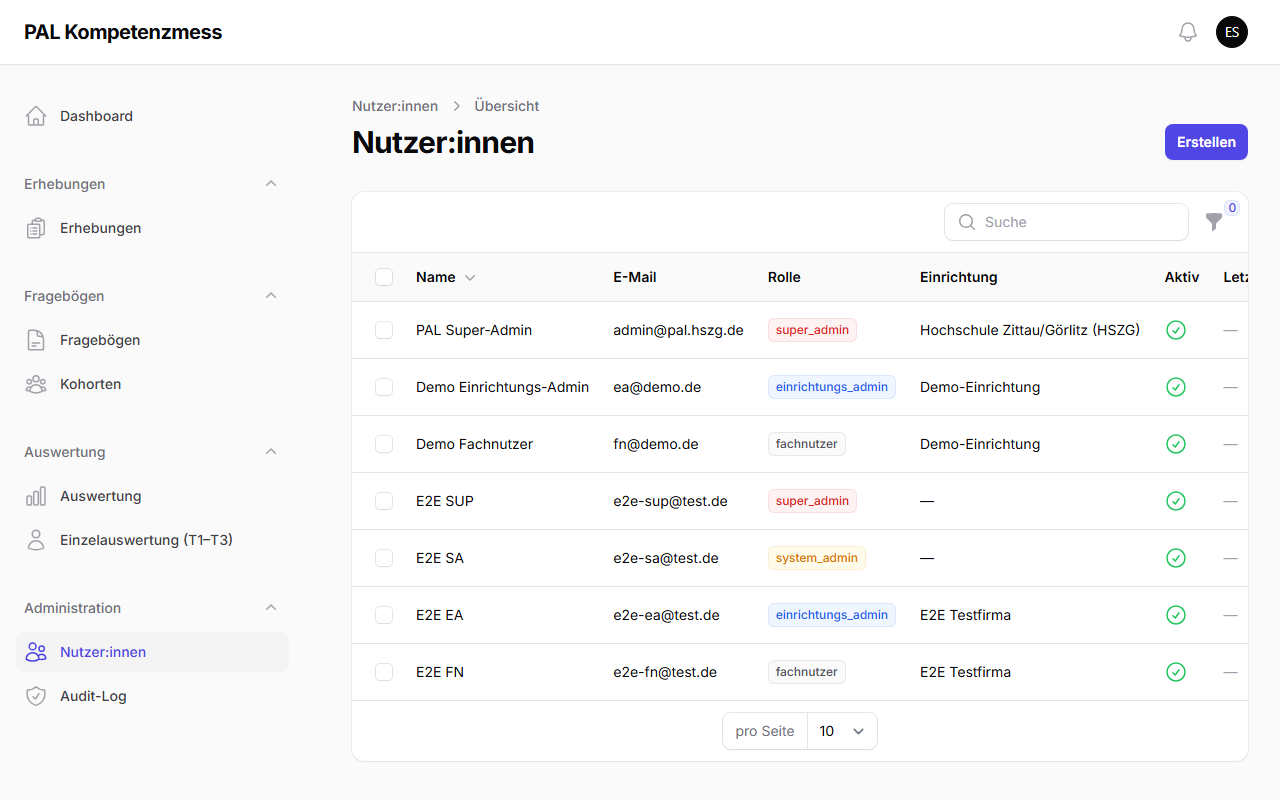Open the PAL Super-Admin user name
This screenshot has height=800, width=1280.
(x=474, y=330)
